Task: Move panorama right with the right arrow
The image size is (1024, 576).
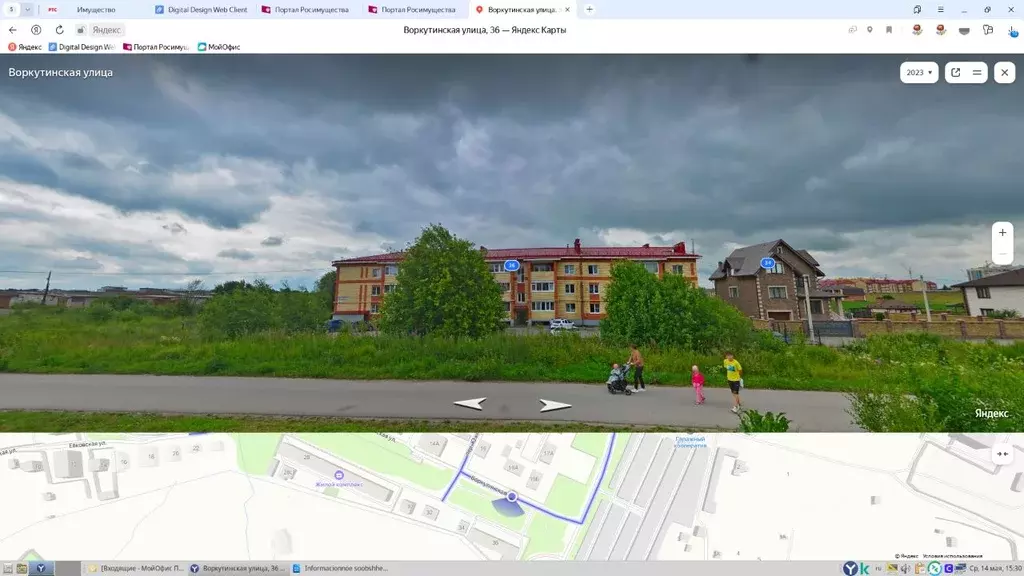Action: click(555, 406)
